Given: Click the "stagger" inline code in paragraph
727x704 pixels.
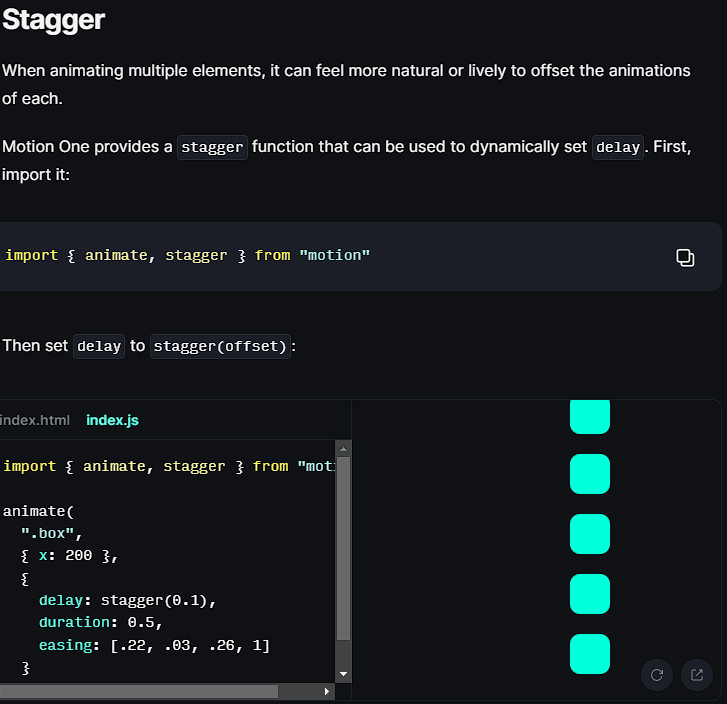Looking at the screenshot, I should pyautogui.click(x=212, y=147).
